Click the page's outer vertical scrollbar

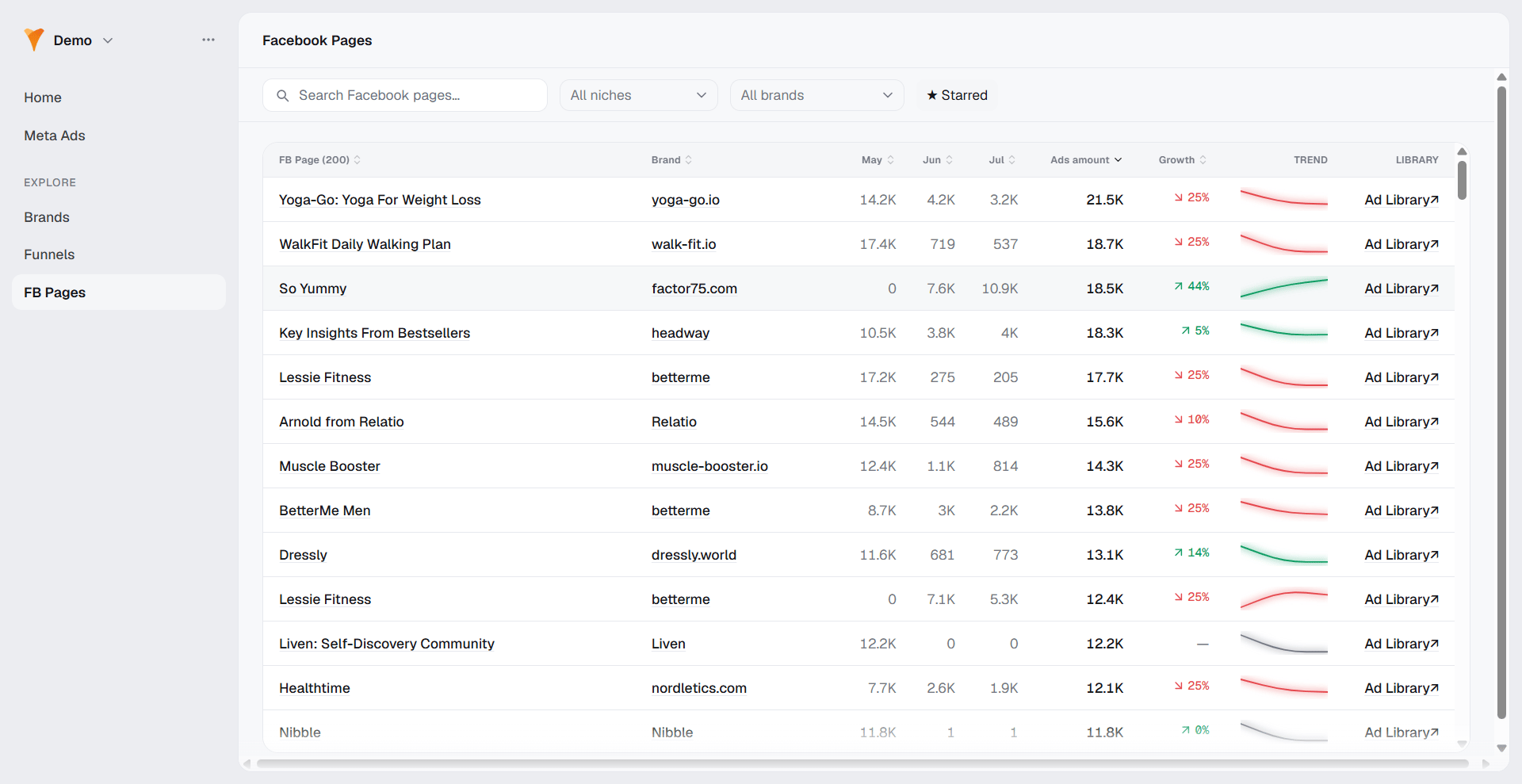tap(1501, 403)
